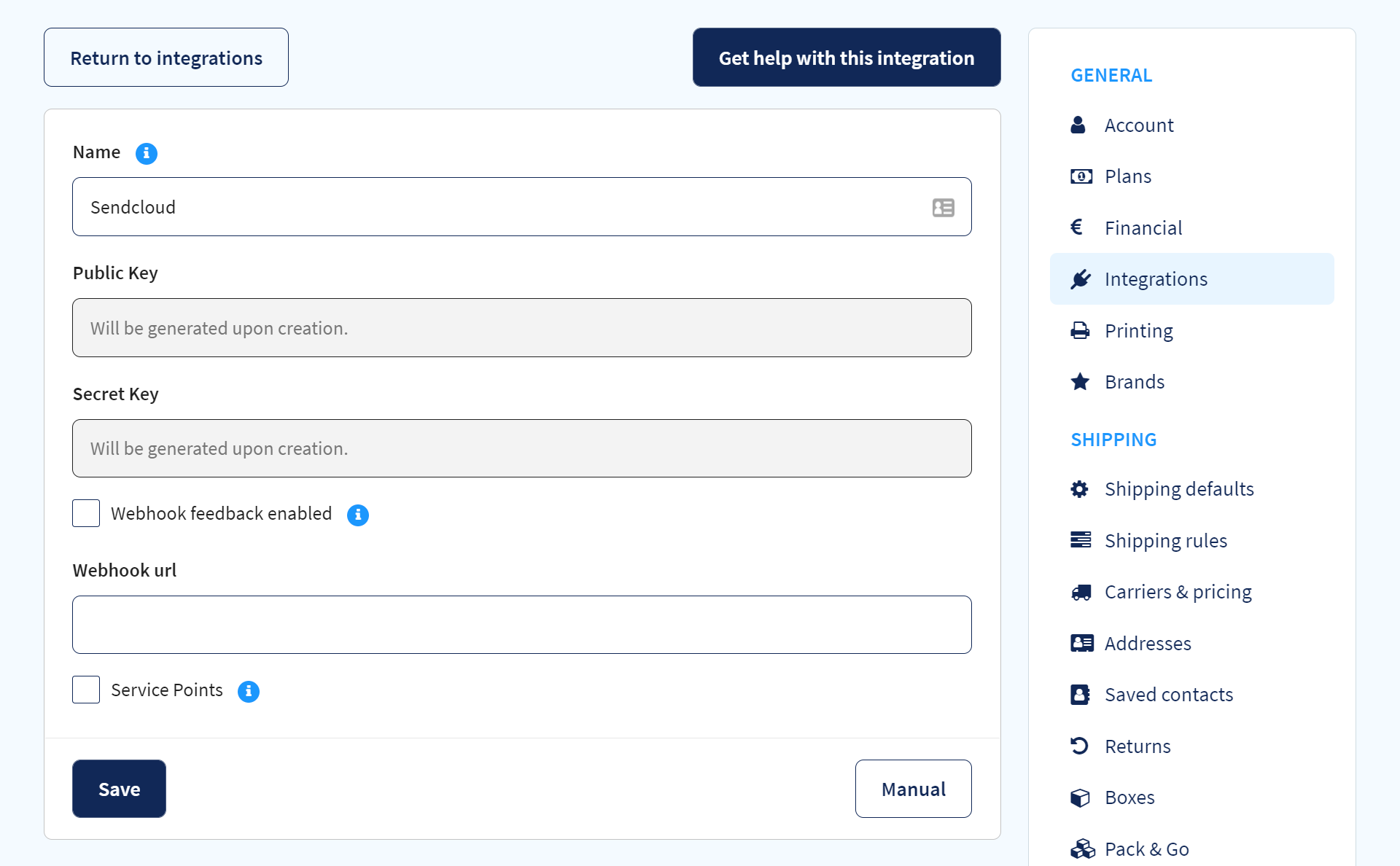Save the integration settings
Image resolution: width=1400 pixels, height=866 pixels.
[x=119, y=789]
